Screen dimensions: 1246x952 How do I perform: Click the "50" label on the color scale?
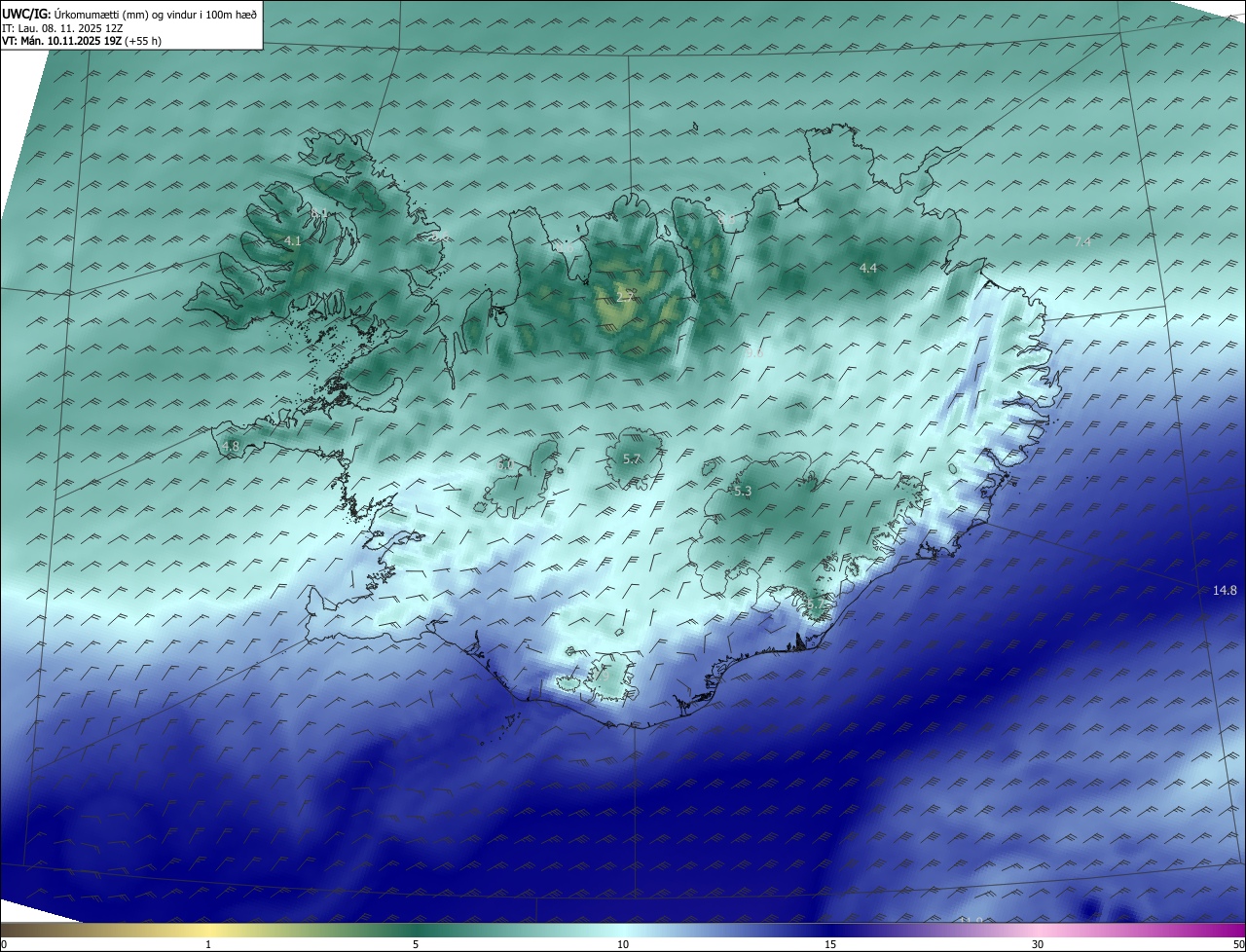pos(1238,944)
